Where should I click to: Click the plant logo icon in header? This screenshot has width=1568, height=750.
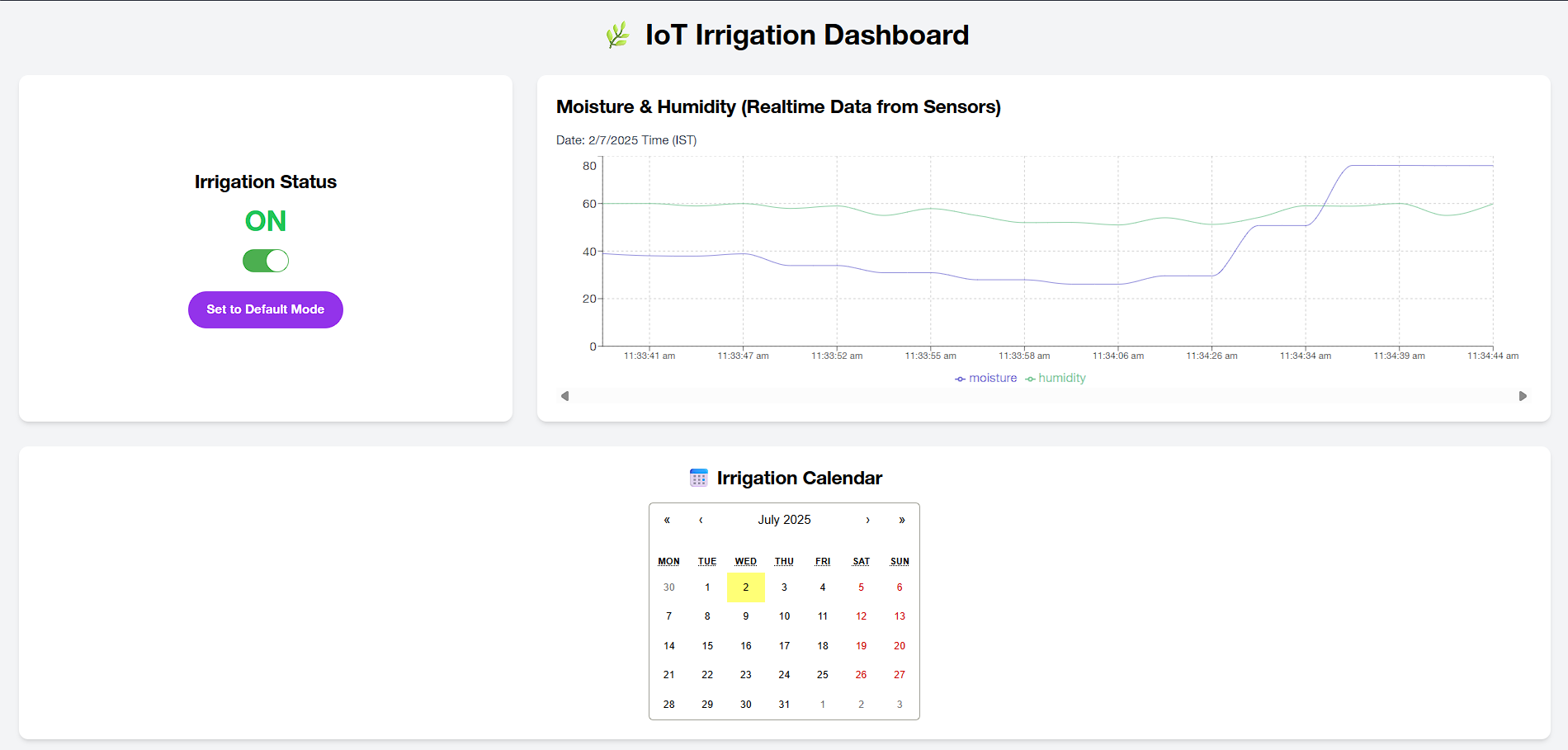point(617,35)
